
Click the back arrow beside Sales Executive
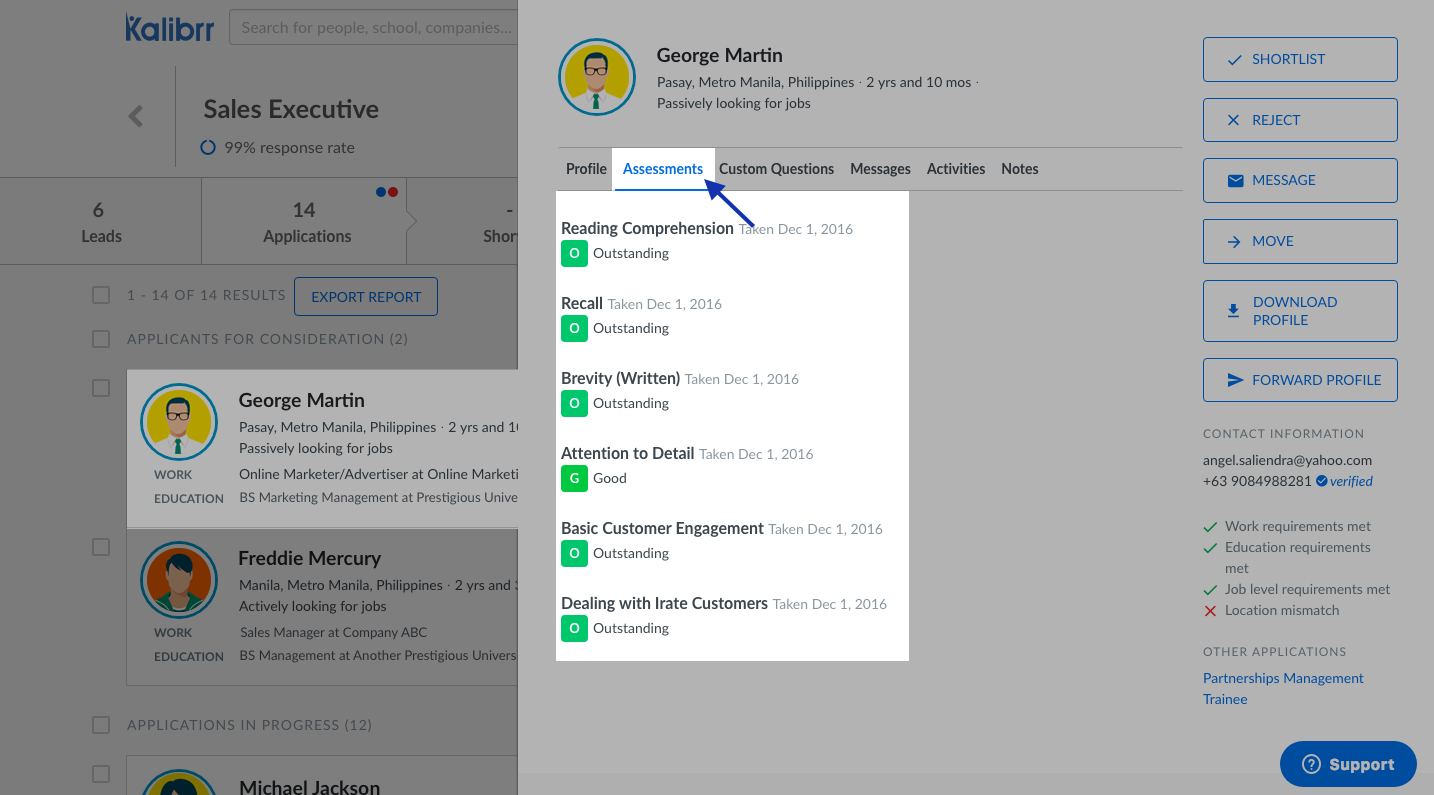coord(136,116)
